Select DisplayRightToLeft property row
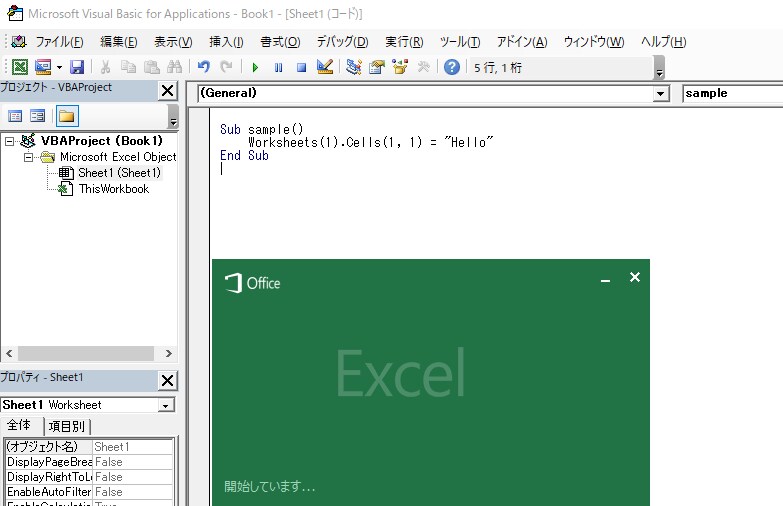 tap(89, 477)
